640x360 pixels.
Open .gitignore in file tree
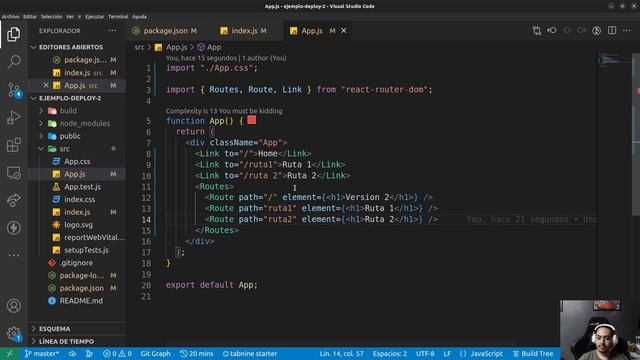pos(77,262)
